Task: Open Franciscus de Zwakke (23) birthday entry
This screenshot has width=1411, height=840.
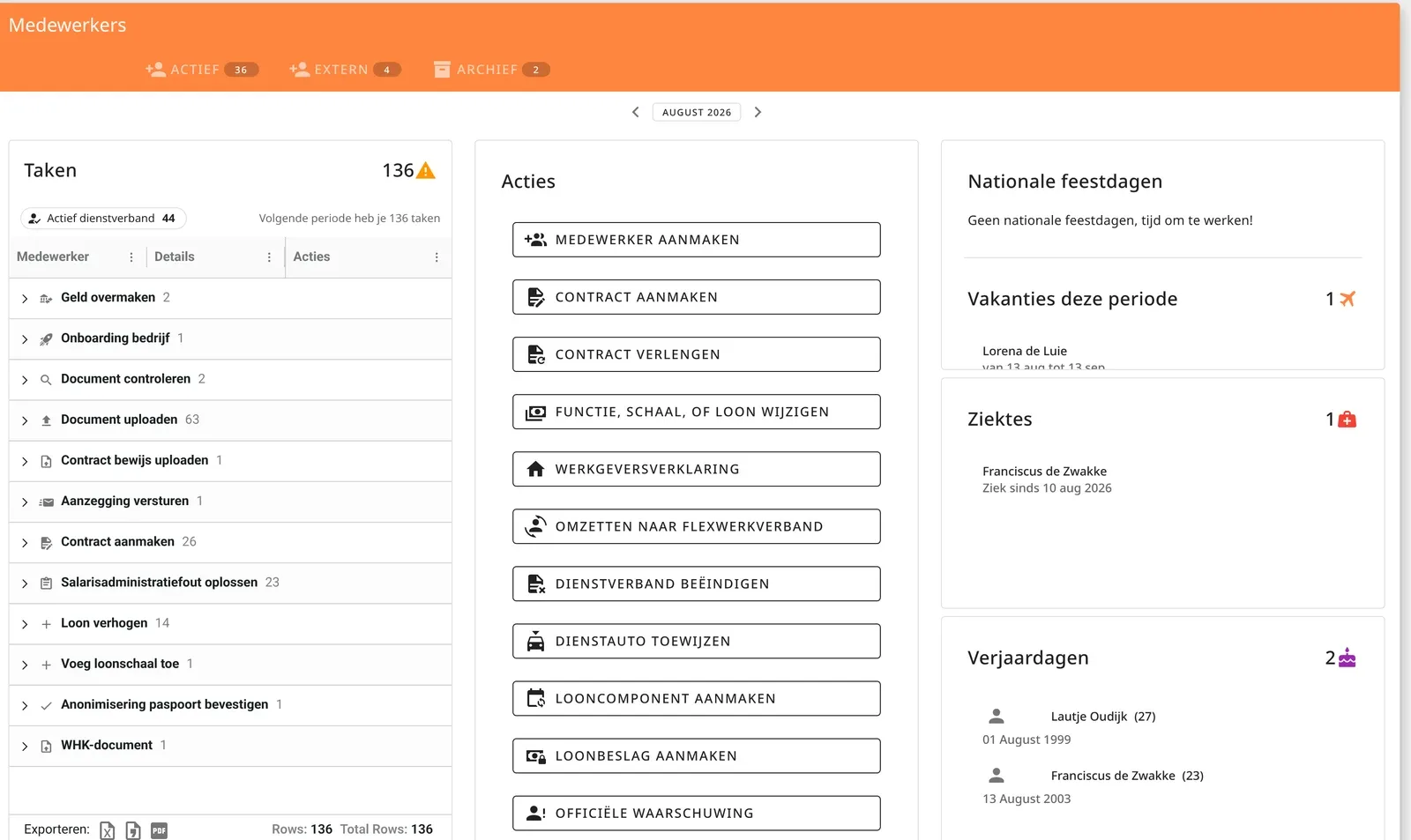Action: click(x=1127, y=776)
